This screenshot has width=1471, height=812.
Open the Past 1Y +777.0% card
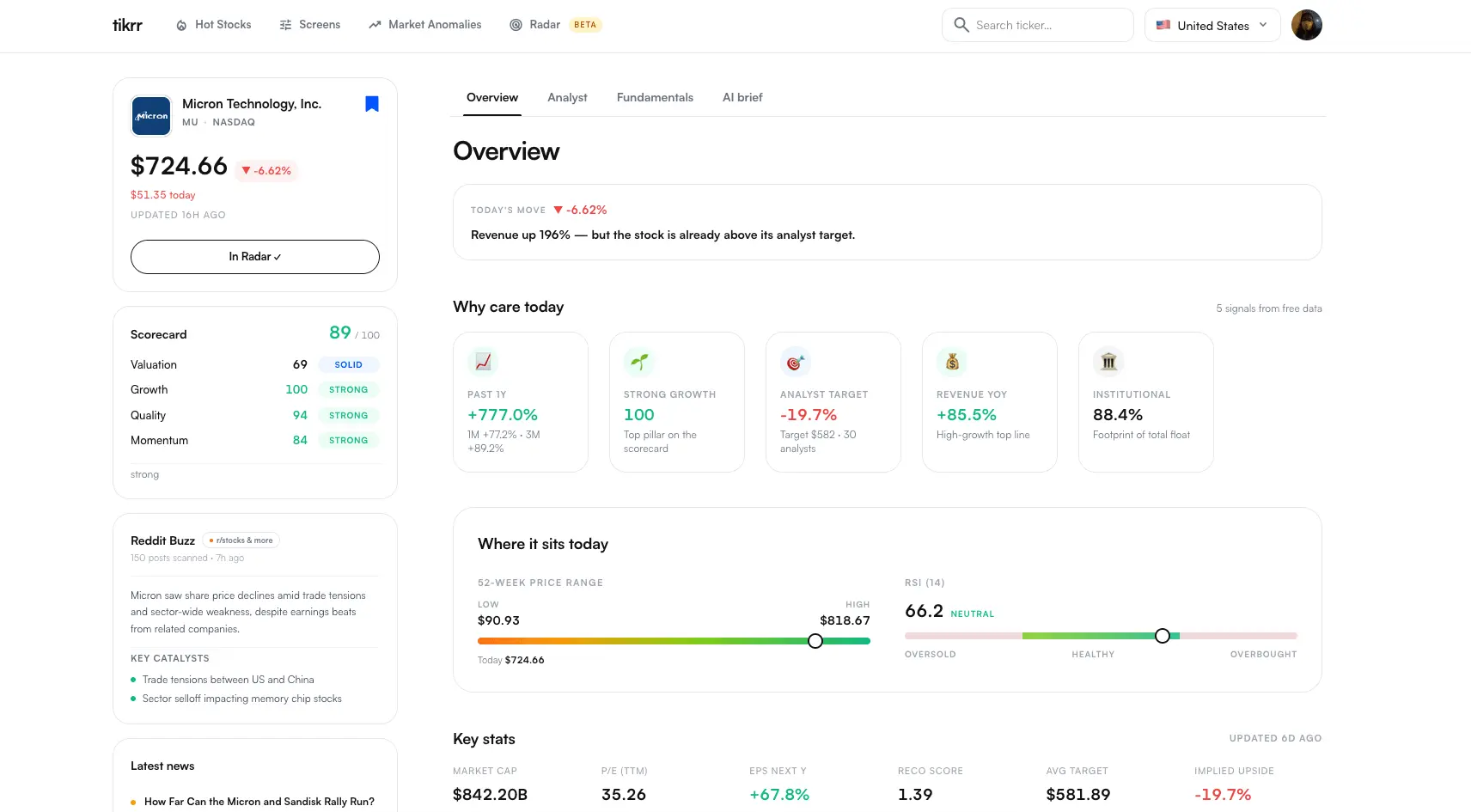click(x=521, y=402)
